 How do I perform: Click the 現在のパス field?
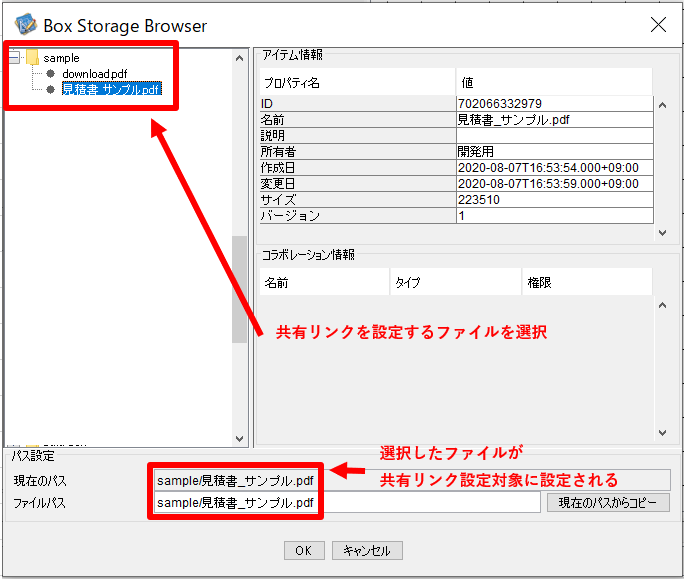point(412,480)
